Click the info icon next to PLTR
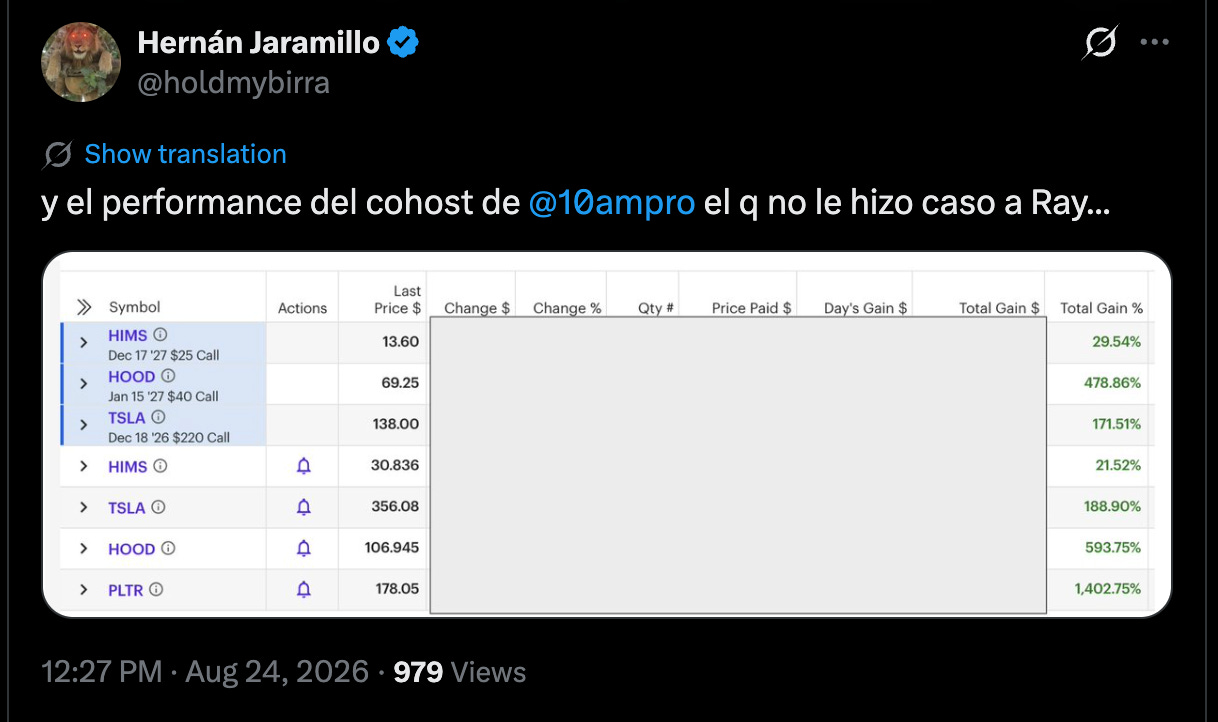The height and width of the screenshot is (722, 1218). coord(156,589)
